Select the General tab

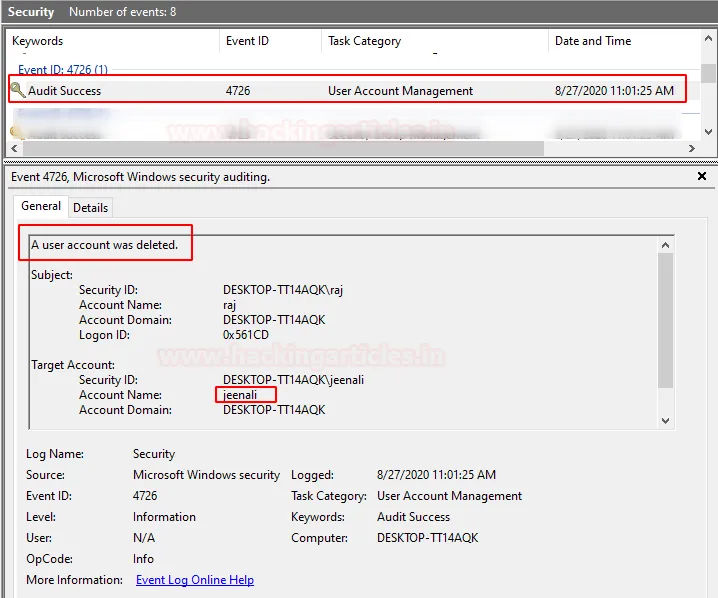(41, 206)
